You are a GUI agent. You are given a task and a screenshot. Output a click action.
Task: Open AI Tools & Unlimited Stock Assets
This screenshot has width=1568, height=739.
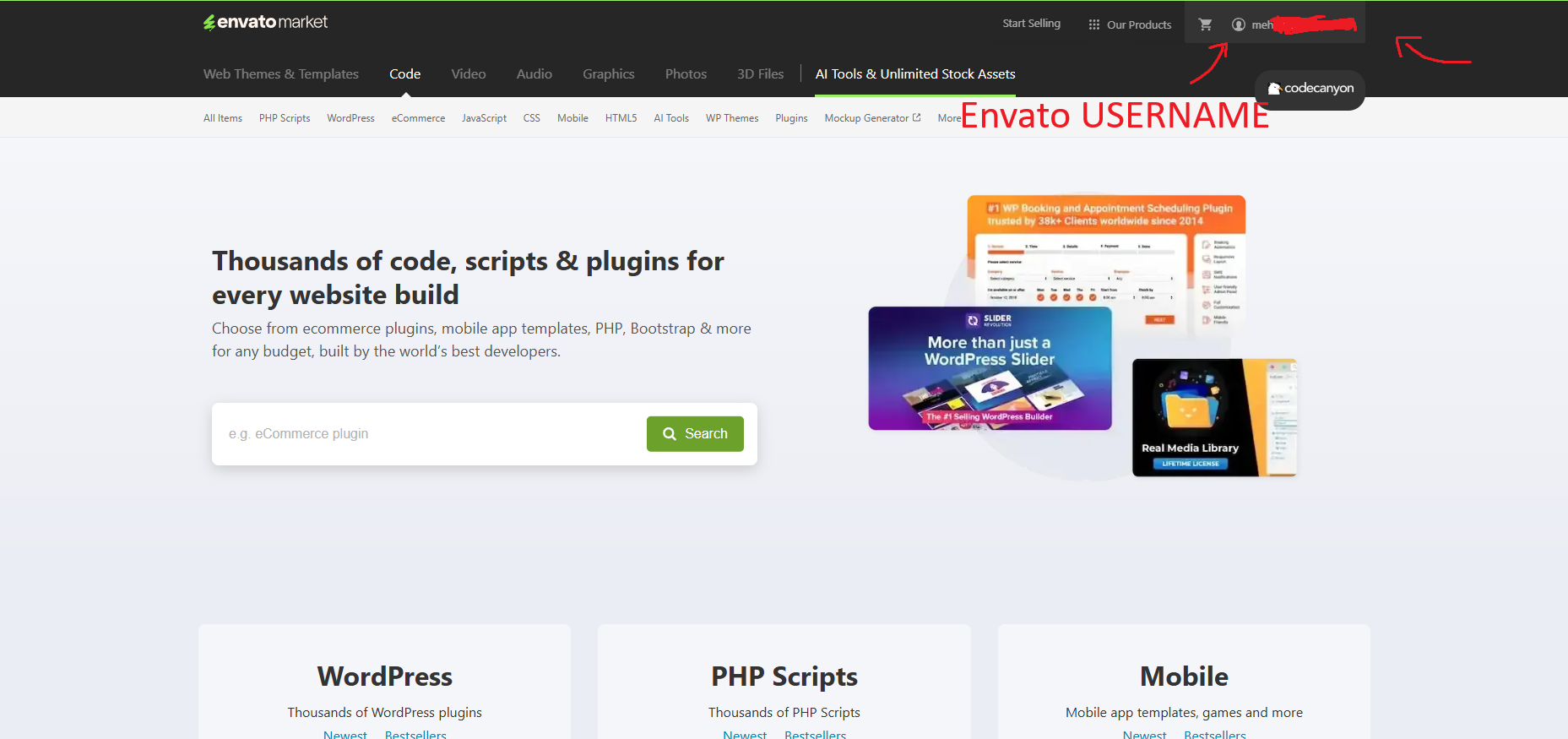coord(915,73)
